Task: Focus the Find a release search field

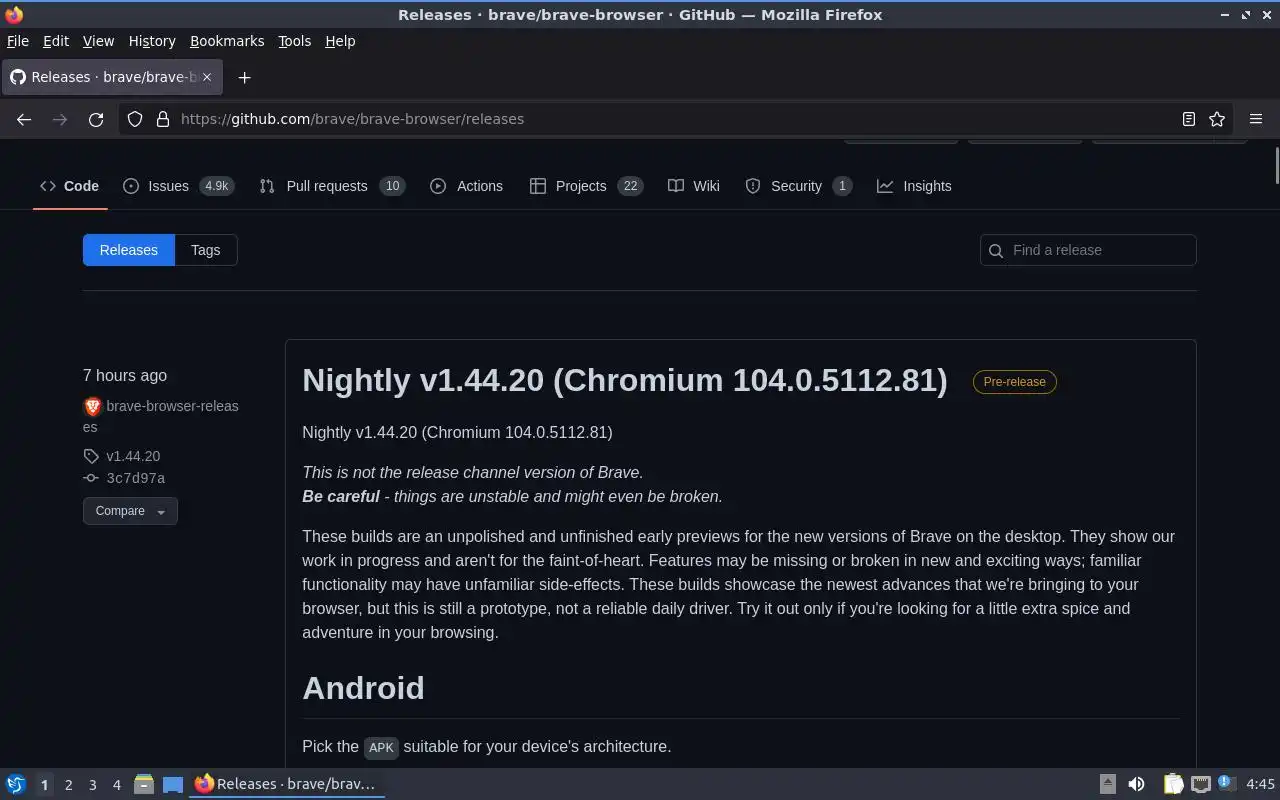Action: click(x=1088, y=250)
